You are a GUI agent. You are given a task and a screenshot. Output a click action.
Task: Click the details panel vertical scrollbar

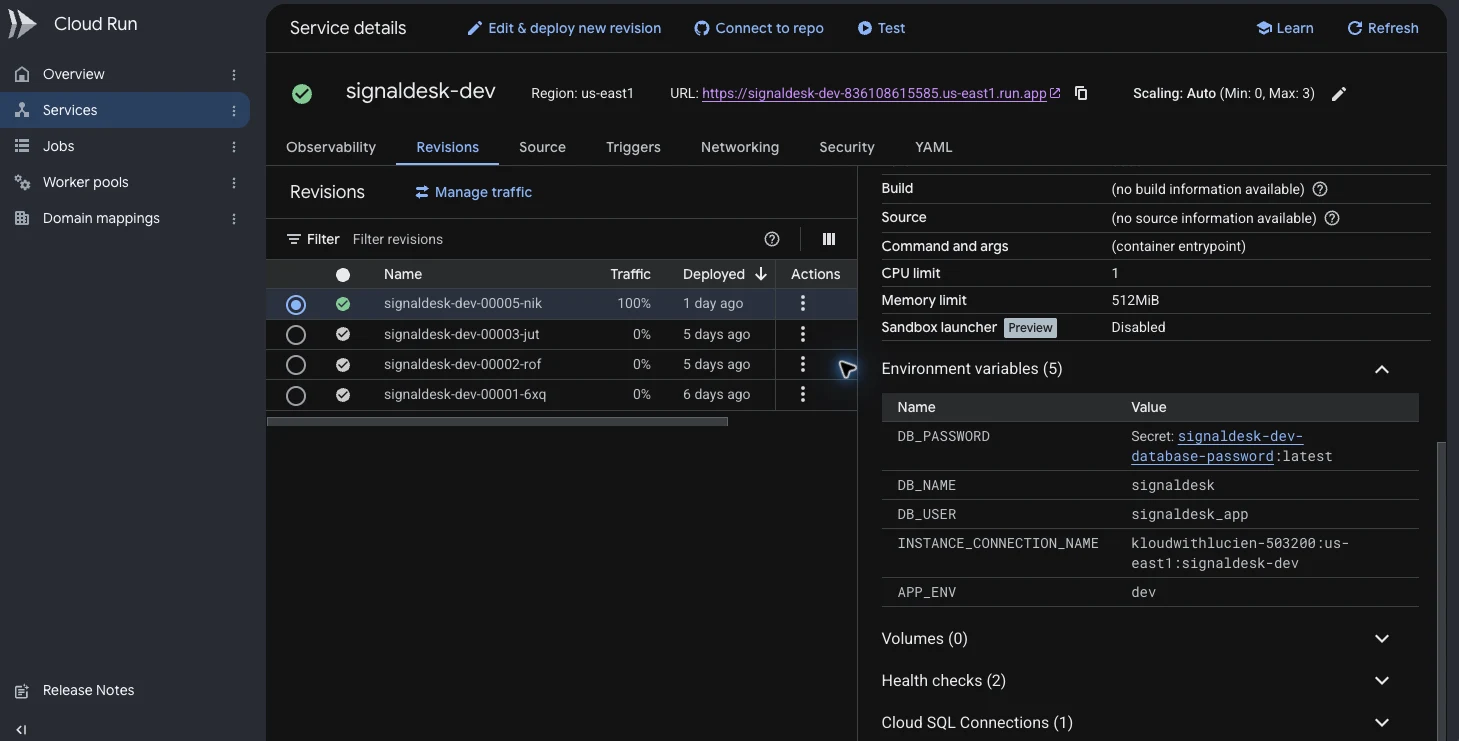(x=1441, y=590)
